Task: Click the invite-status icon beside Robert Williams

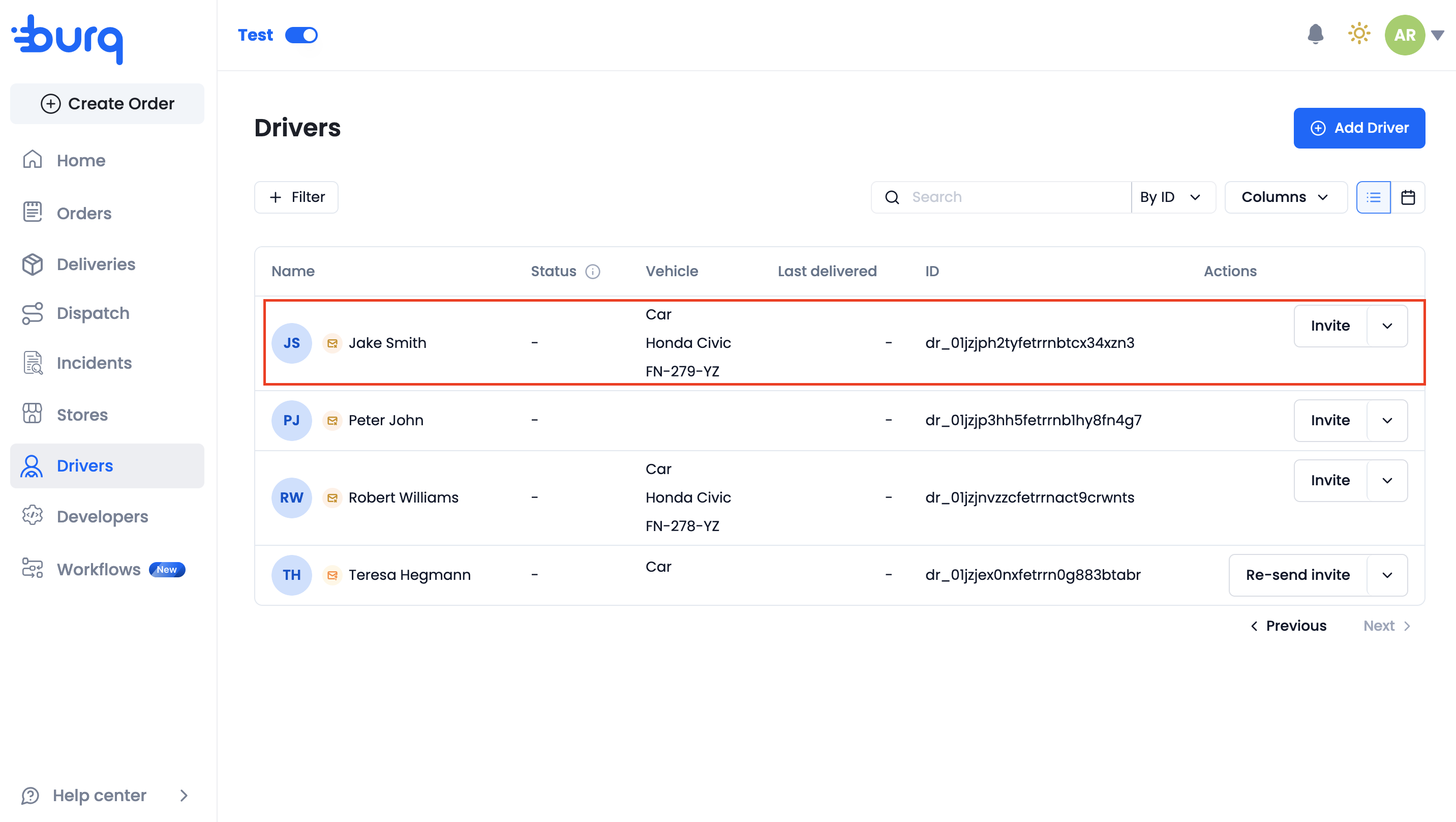Action: click(332, 498)
